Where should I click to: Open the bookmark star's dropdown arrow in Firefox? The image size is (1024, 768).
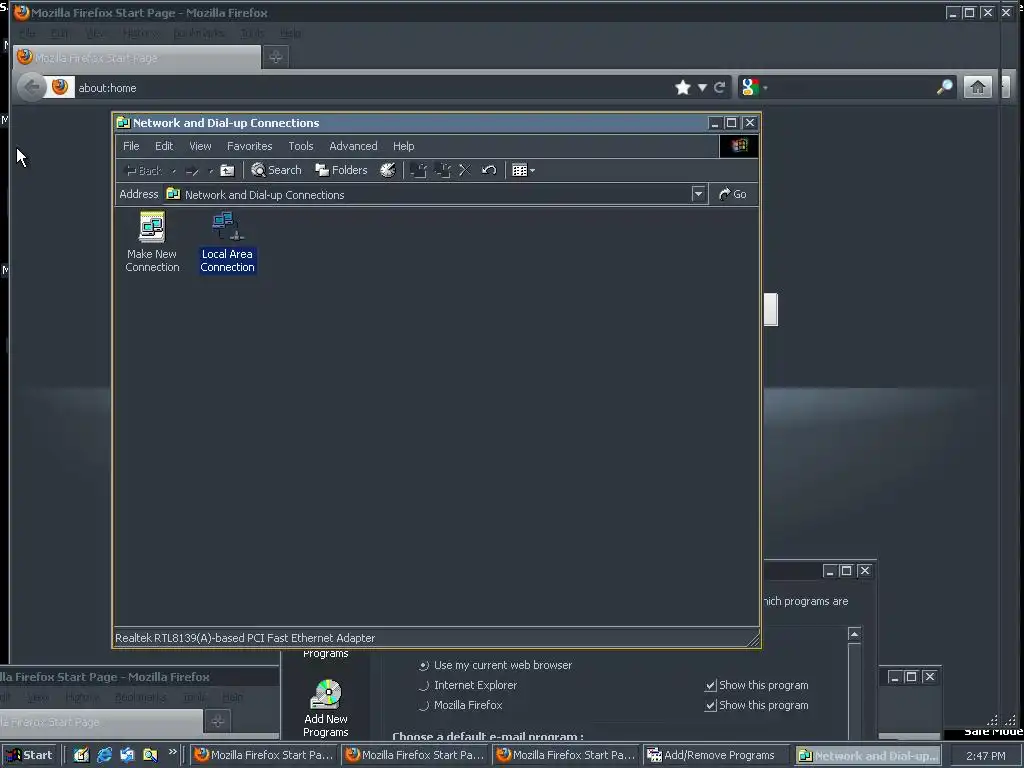coord(702,88)
